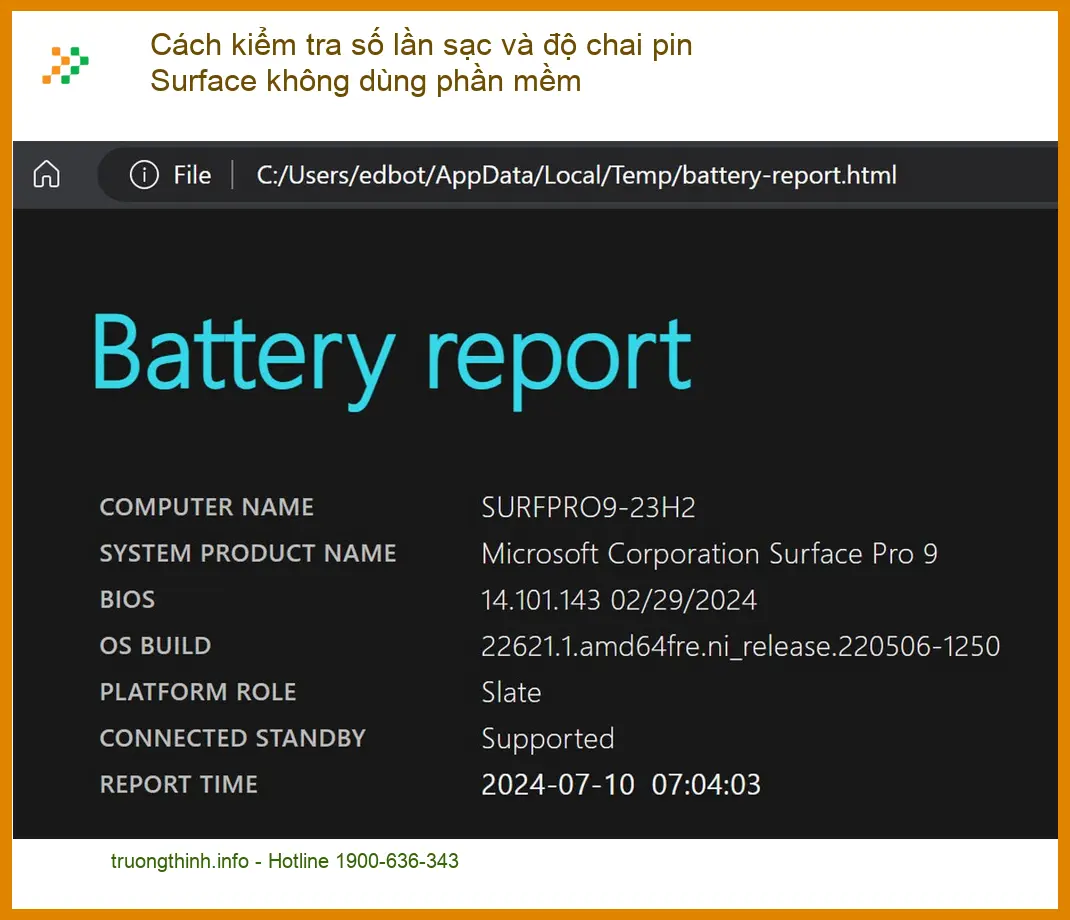Click truongthinh.info Hotline 1900-636-343 footer text

[x=285, y=861]
